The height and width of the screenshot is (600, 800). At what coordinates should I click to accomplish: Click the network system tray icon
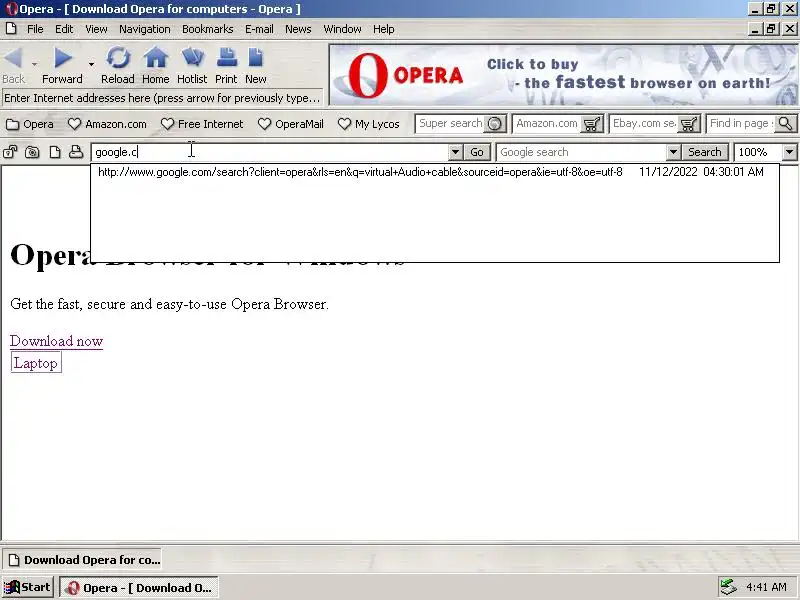tap(729, 588)
